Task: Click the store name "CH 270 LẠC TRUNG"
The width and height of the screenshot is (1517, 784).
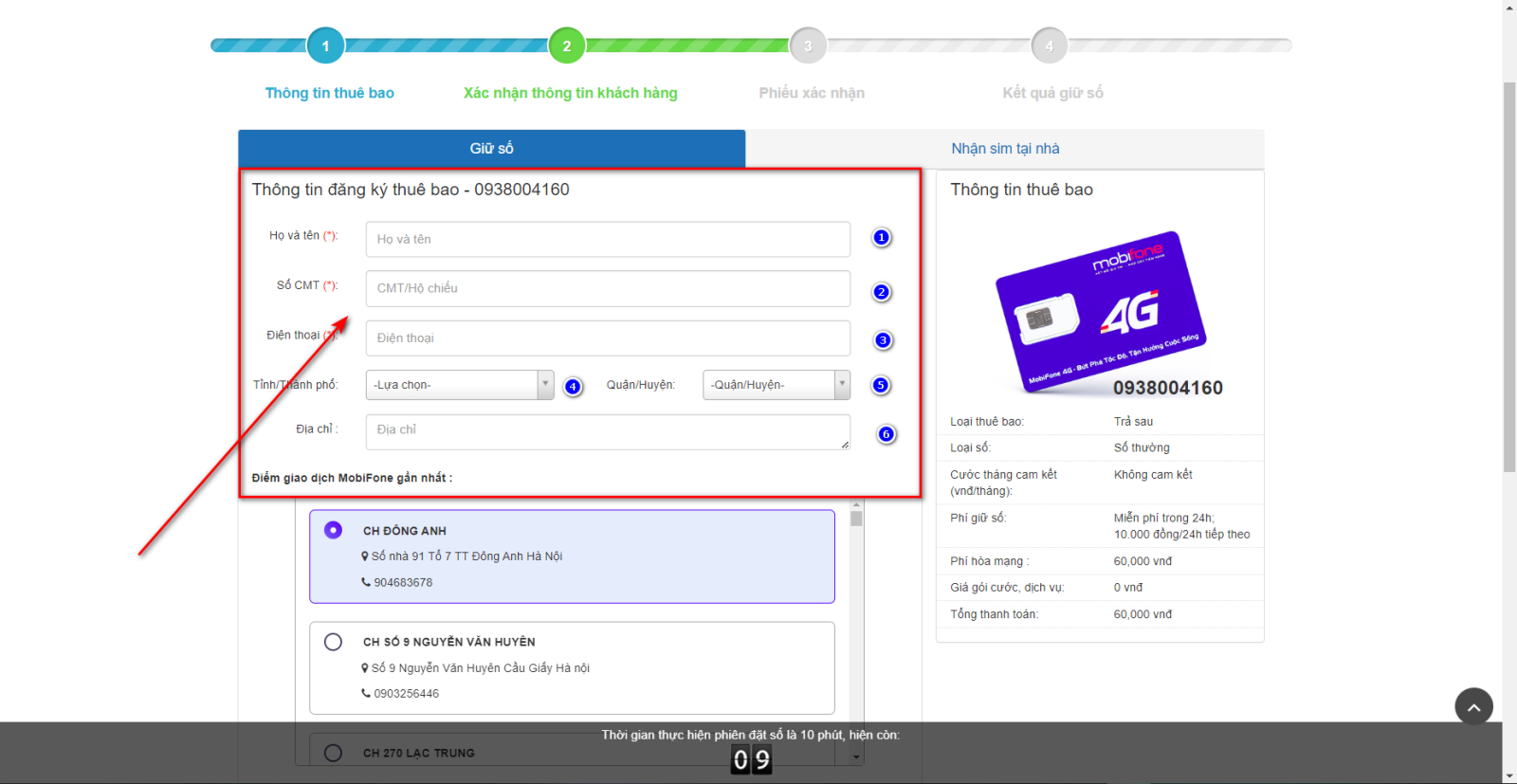Action: tap(419, 754)
